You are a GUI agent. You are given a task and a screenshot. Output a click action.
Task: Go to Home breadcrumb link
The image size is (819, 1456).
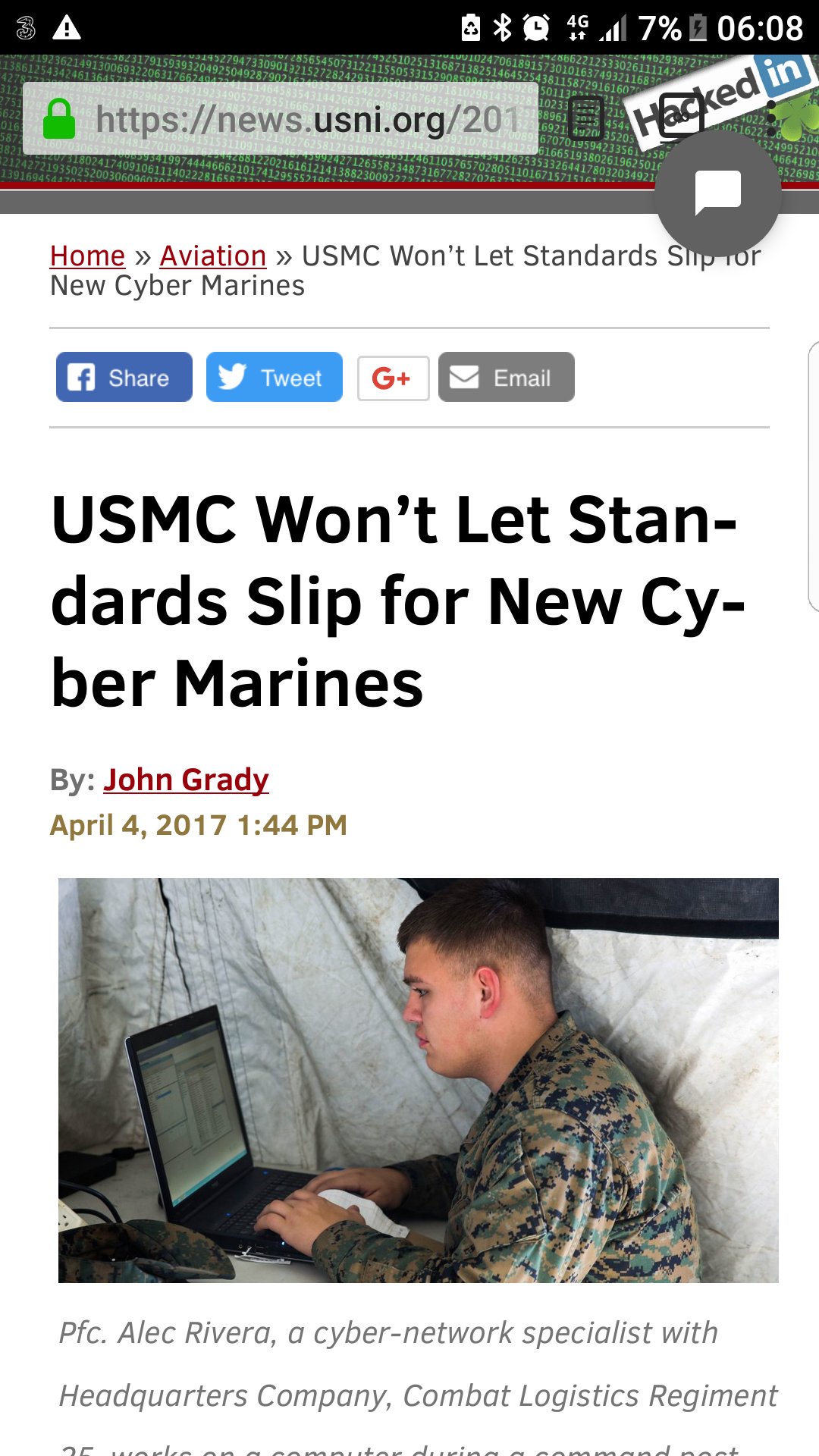[87, 256]
